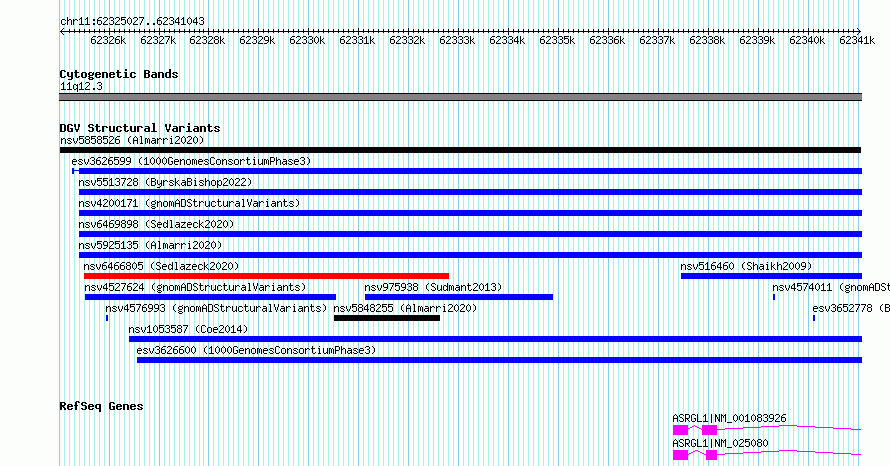Select the blue nsv1053587 variant bar
Viewport: 890px width, 466px height.
click(496, 339)
